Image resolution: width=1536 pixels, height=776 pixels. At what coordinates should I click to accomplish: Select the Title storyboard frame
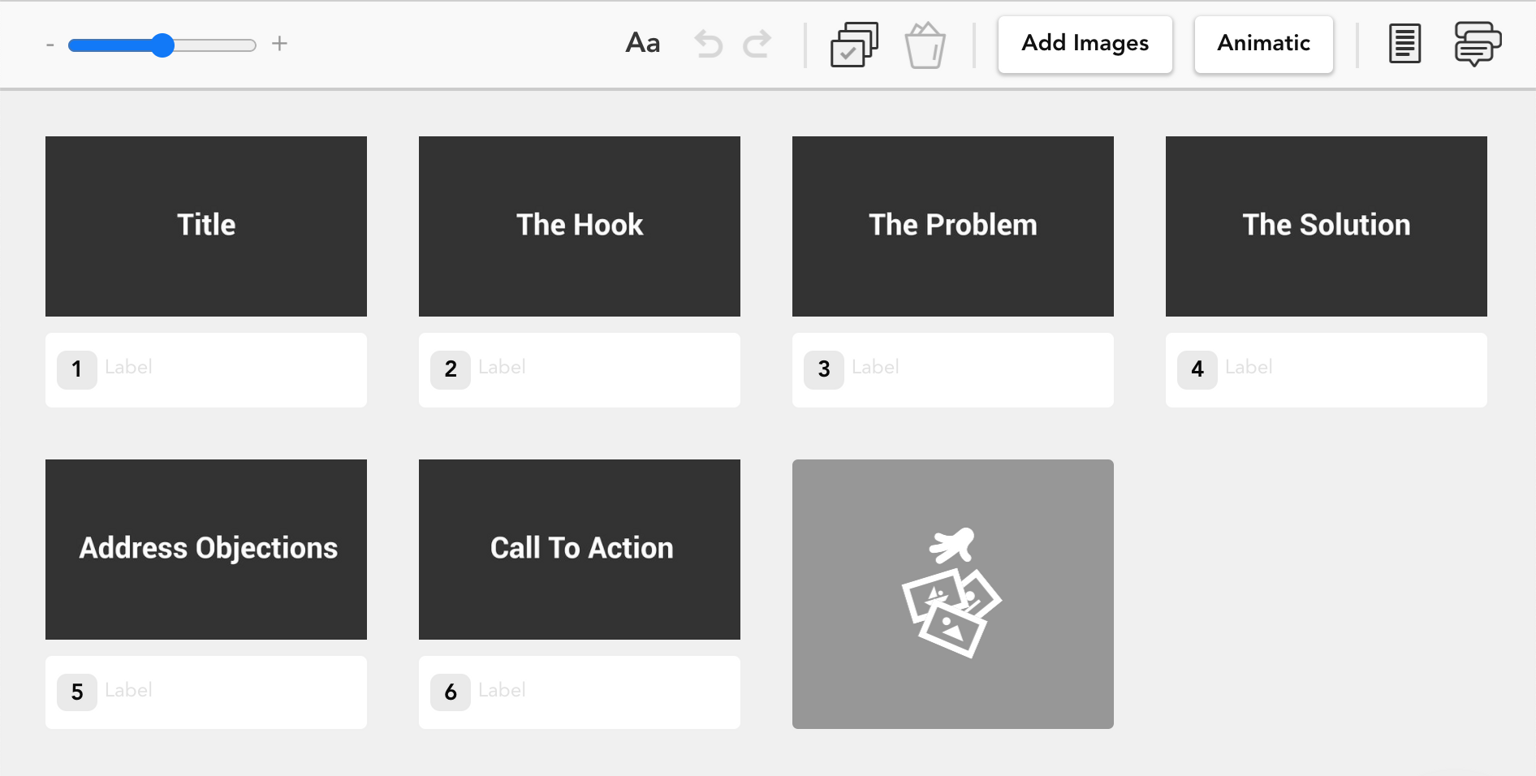pos(206,226)
